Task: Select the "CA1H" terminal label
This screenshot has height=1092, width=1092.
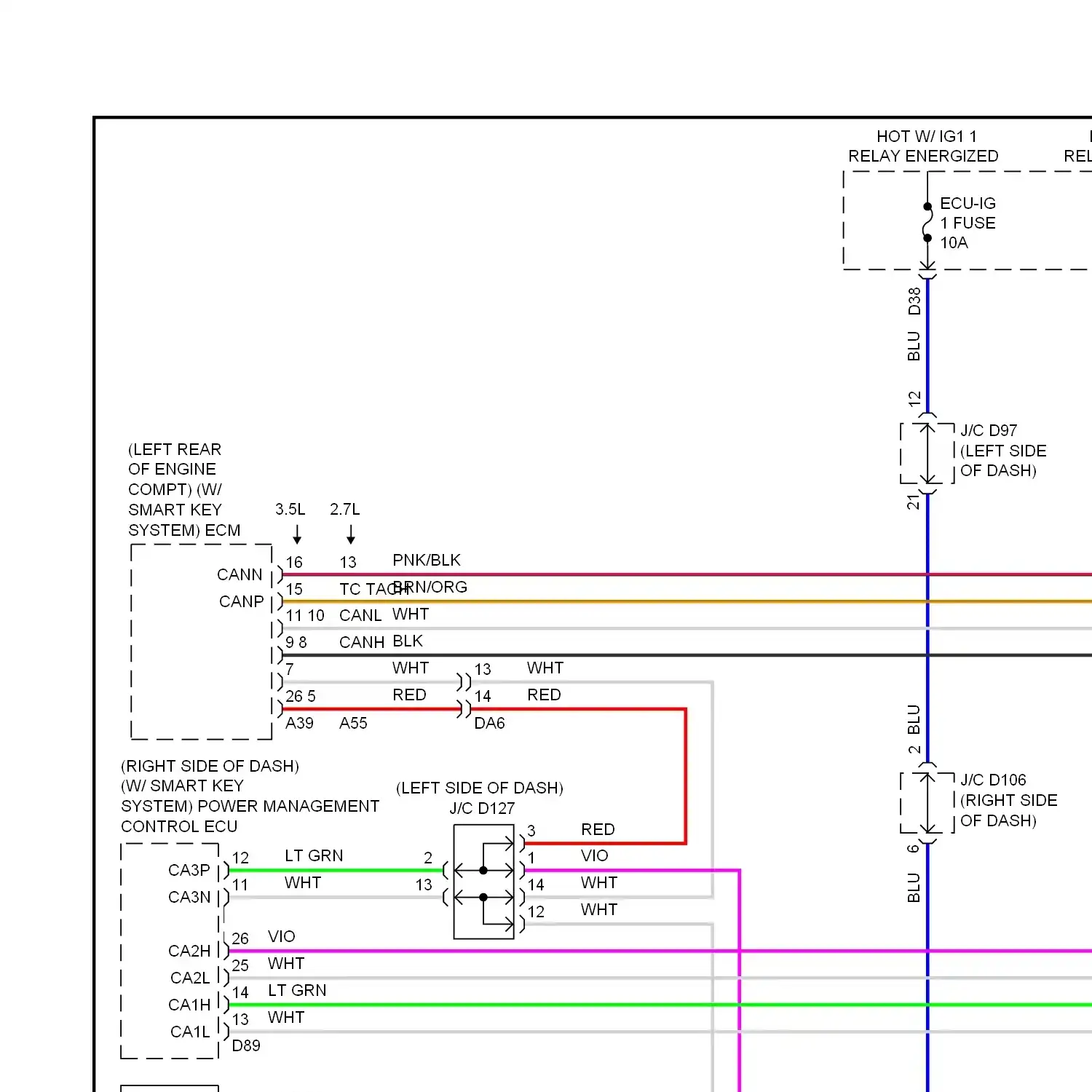Action: click(189, 1005)
